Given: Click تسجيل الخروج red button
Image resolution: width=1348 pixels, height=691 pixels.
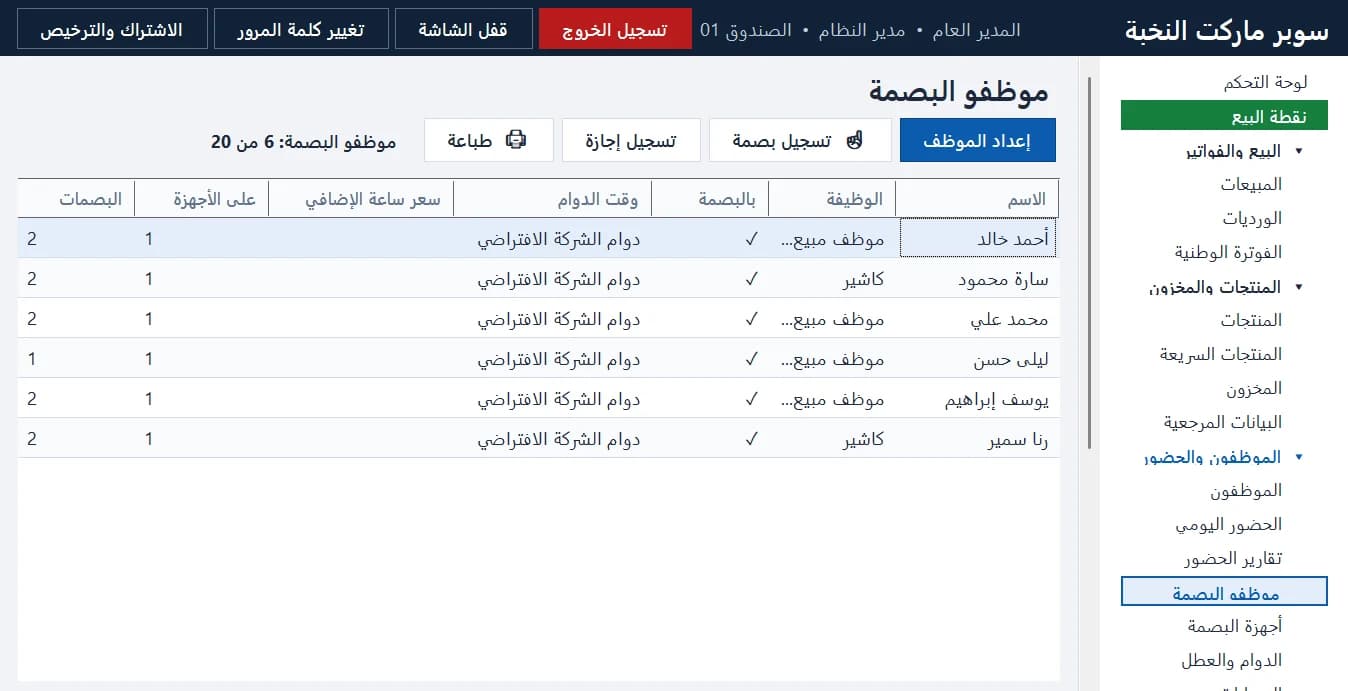Looking at the screenshot, I should tap(615, 29).
